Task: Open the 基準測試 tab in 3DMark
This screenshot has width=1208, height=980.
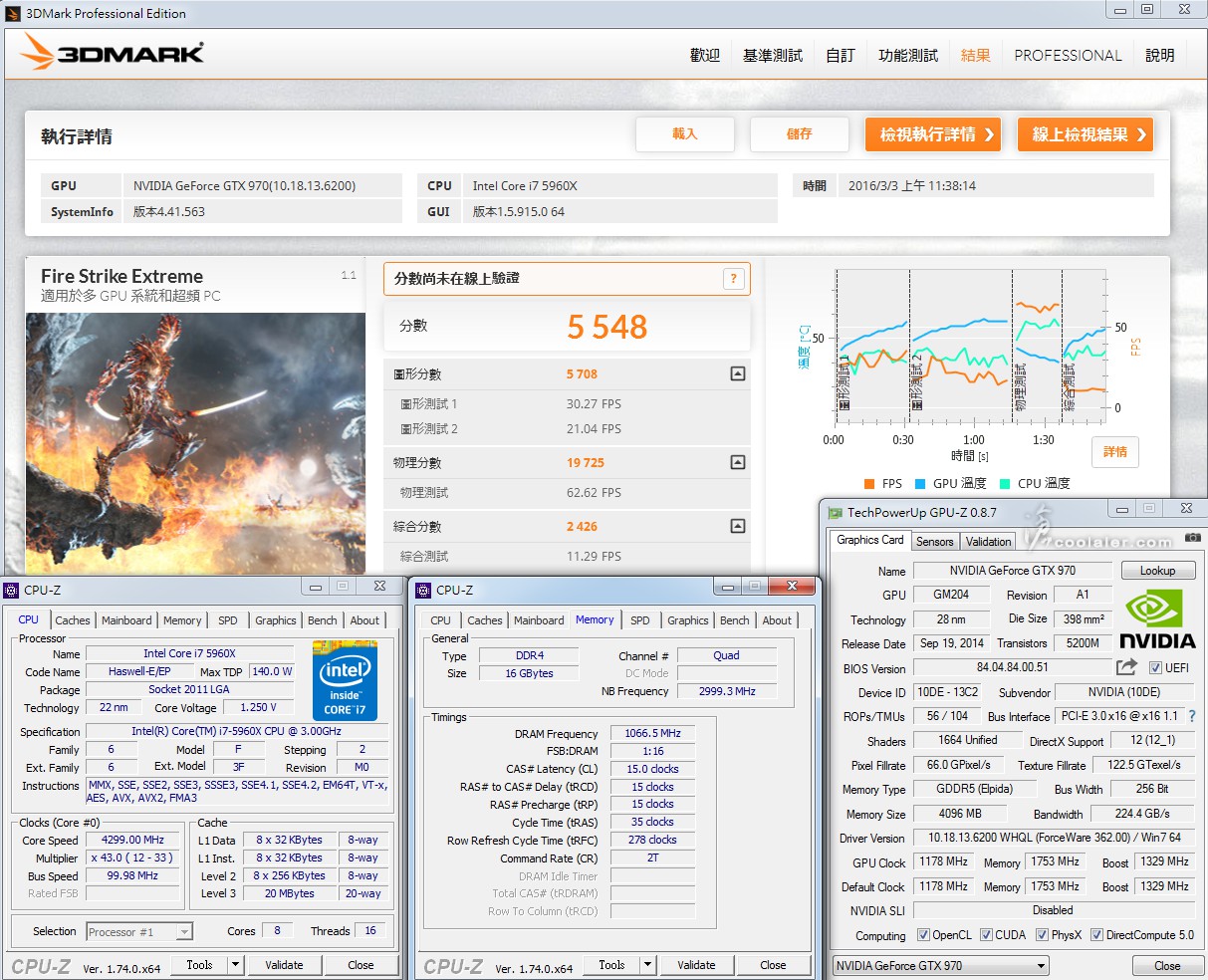Action: tap(773, 56)
